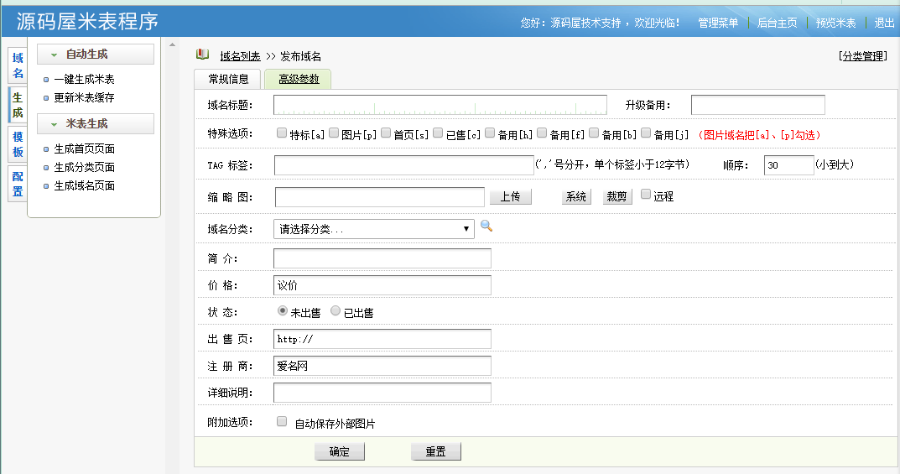Viewport: 900px width, 474px height.
Task: Focus the 简介 input field
Action: pos(382,258)
